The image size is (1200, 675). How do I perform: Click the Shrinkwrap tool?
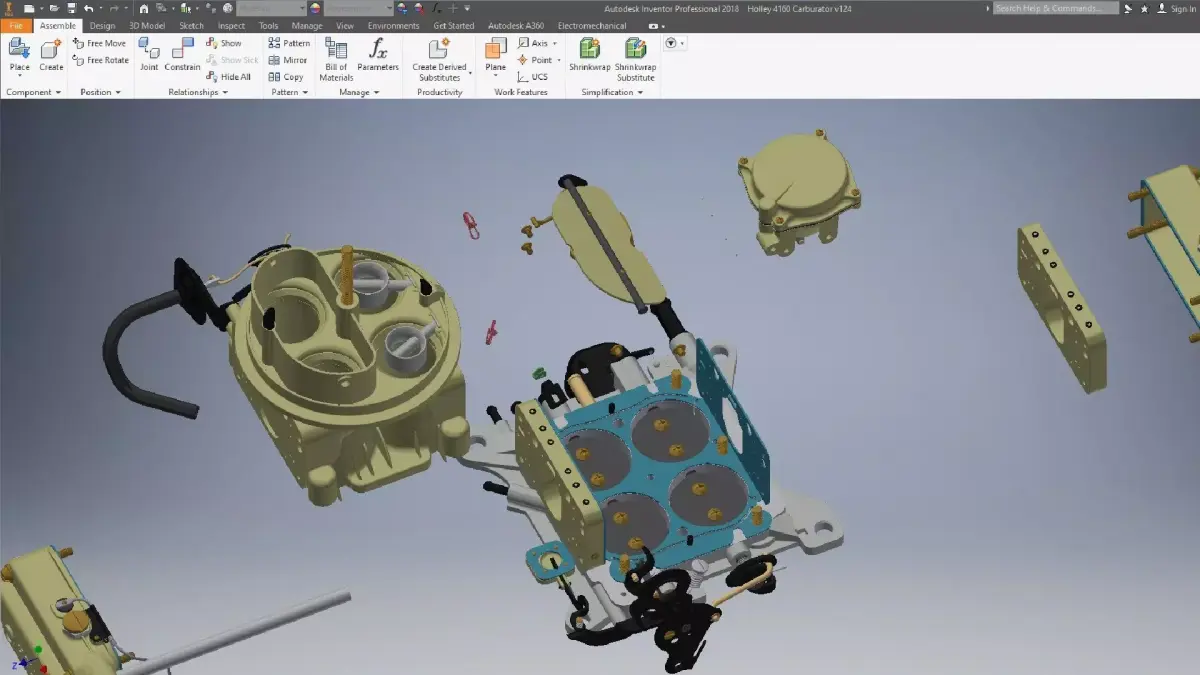pos(589,55)
